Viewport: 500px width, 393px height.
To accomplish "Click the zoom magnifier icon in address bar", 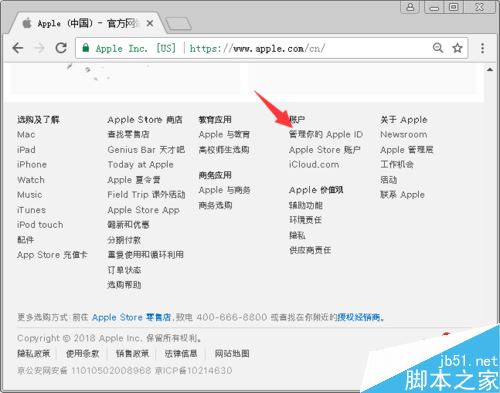I will (438, 48).
